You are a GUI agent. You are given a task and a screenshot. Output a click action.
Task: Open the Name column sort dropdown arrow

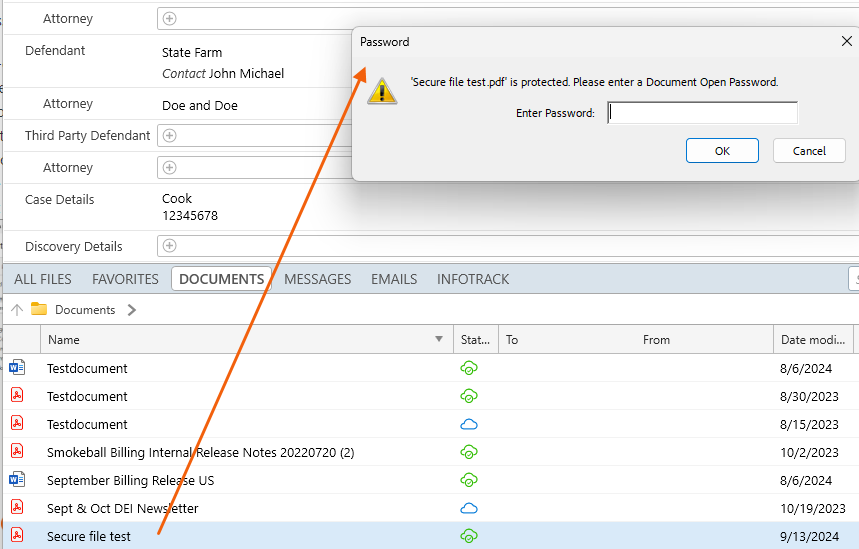click(439, 339)
